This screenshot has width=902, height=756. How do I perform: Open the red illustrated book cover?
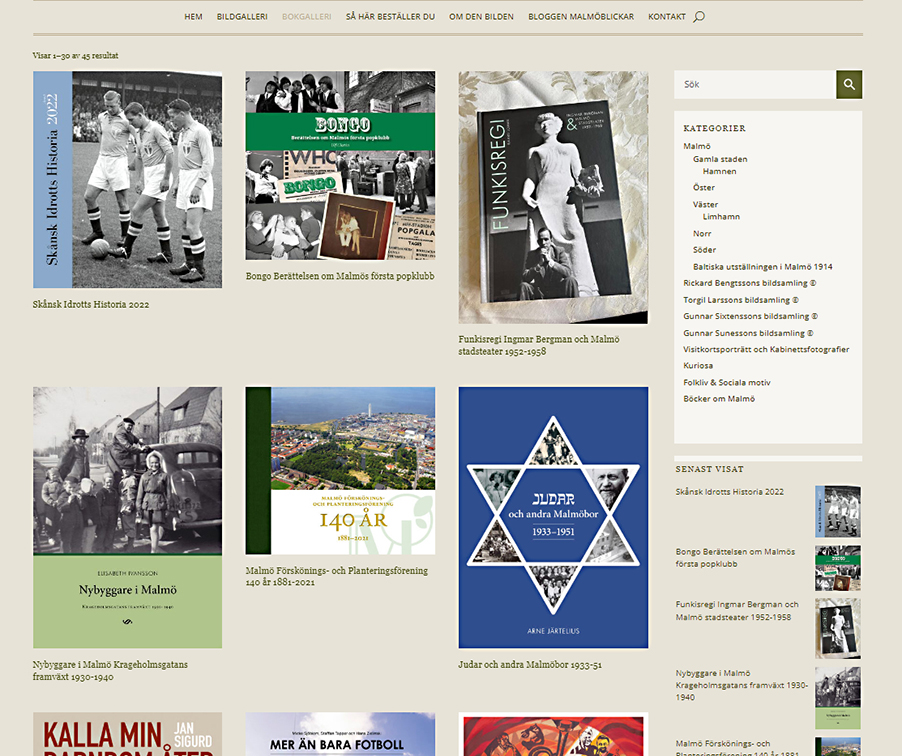(x=553, y=734)
